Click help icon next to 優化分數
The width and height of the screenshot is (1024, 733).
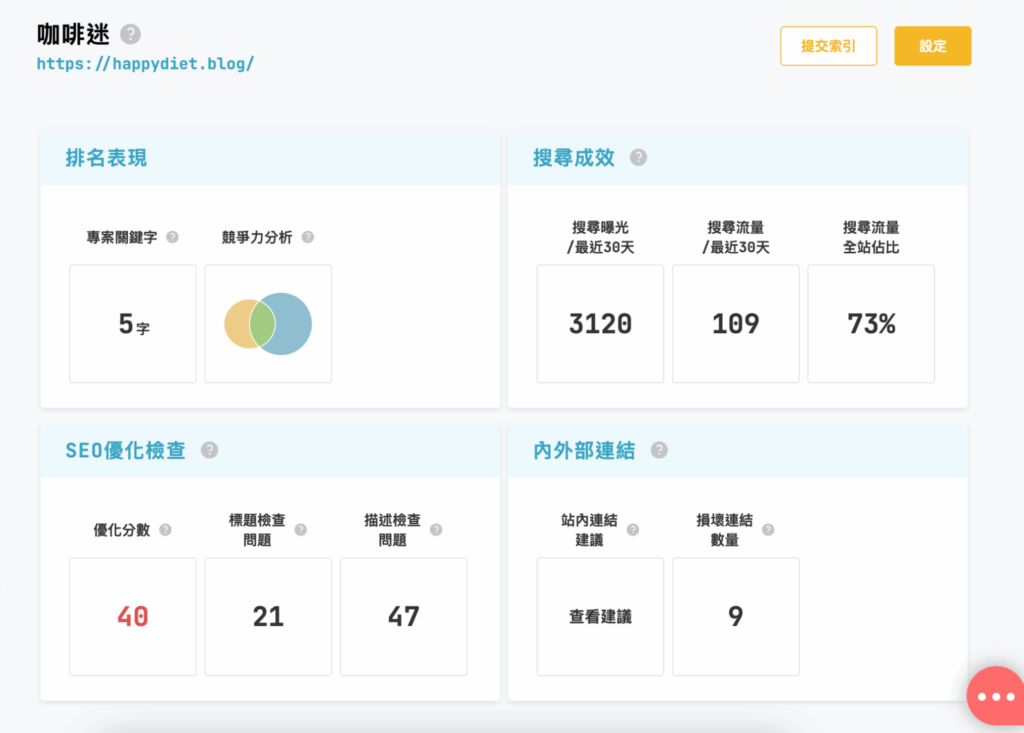tap(165, 530)
